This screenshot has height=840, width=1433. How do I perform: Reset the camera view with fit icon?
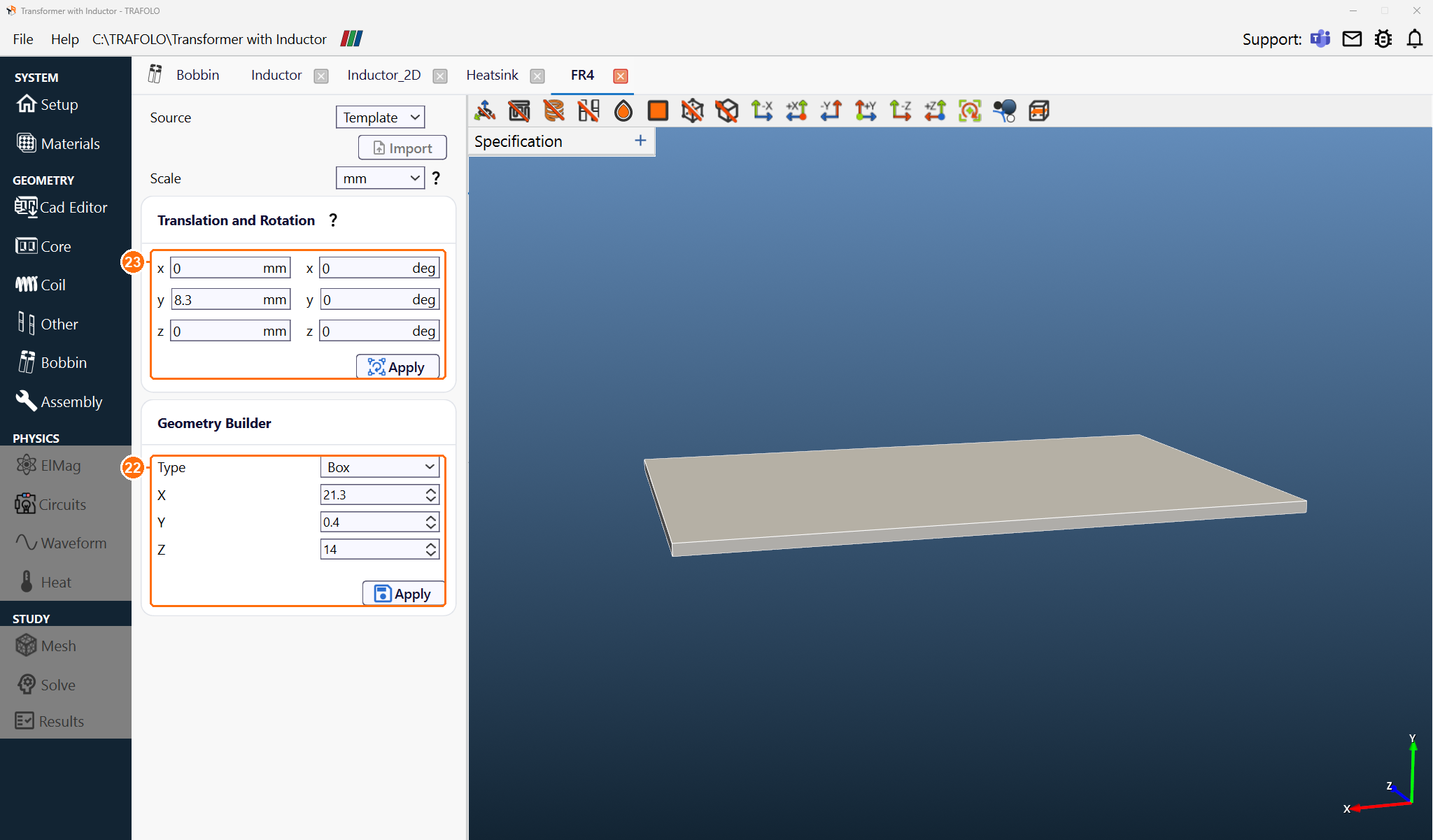[x=970, y=111]
